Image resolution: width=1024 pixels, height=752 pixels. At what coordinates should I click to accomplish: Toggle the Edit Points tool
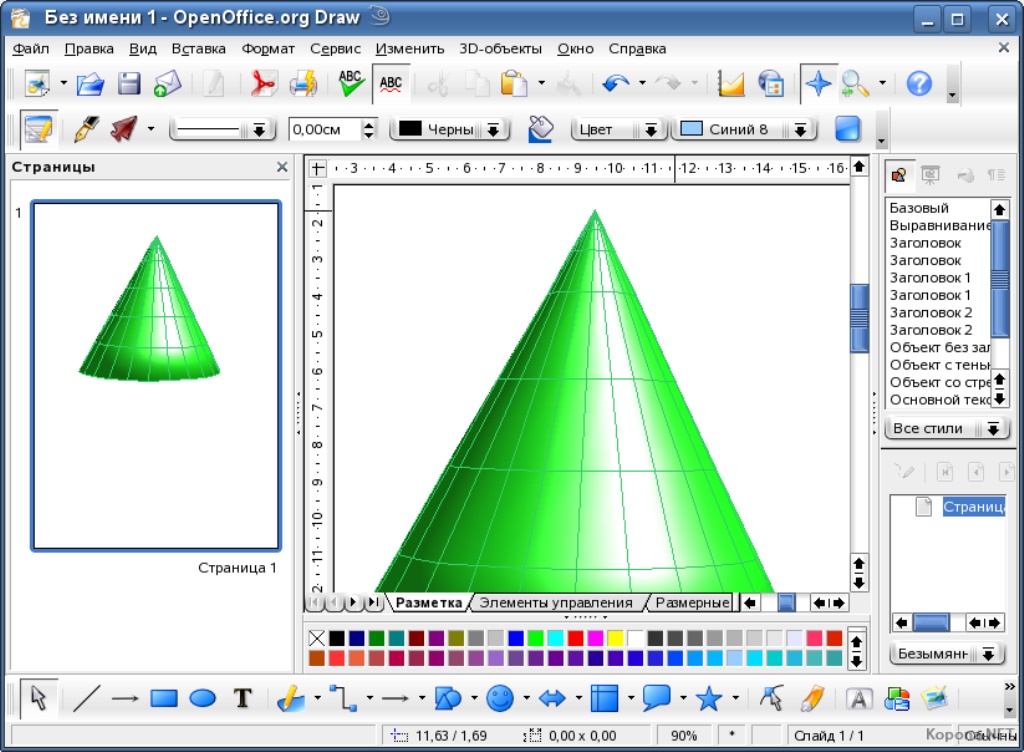(x=771, y=698)
